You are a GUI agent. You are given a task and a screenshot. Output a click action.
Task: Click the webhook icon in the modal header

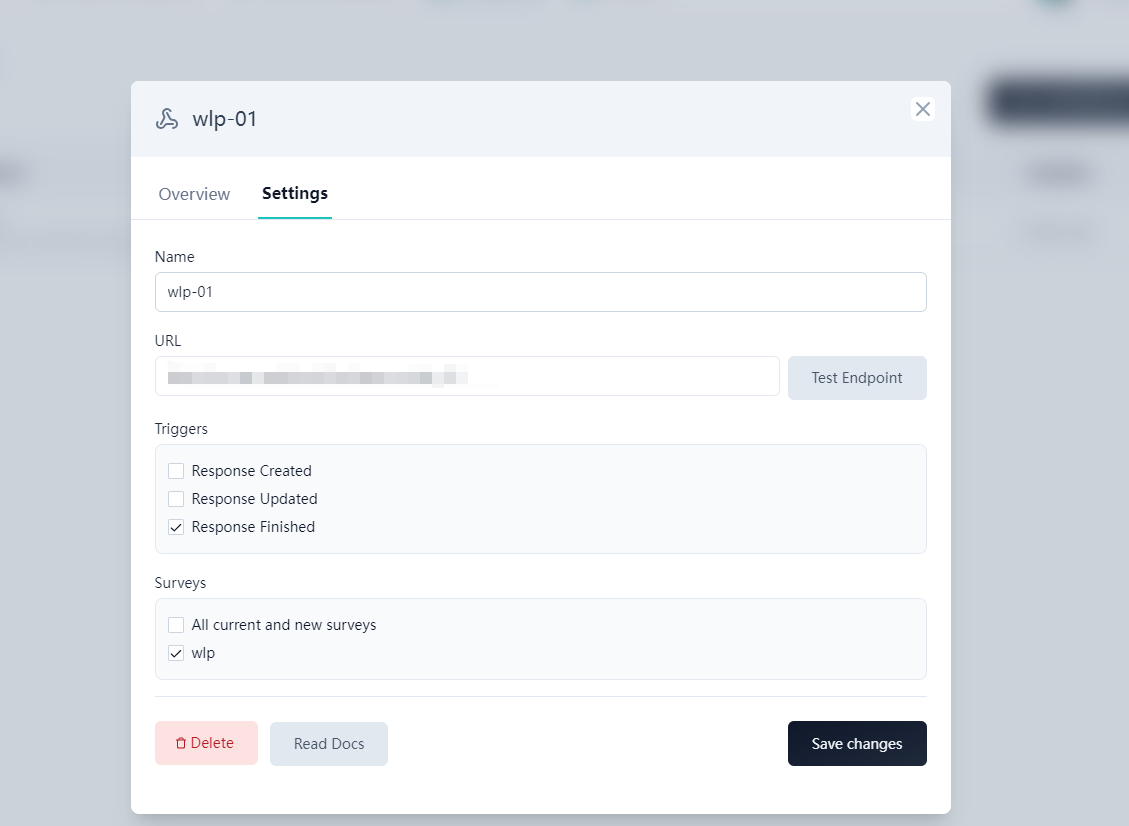pos(167,119)
